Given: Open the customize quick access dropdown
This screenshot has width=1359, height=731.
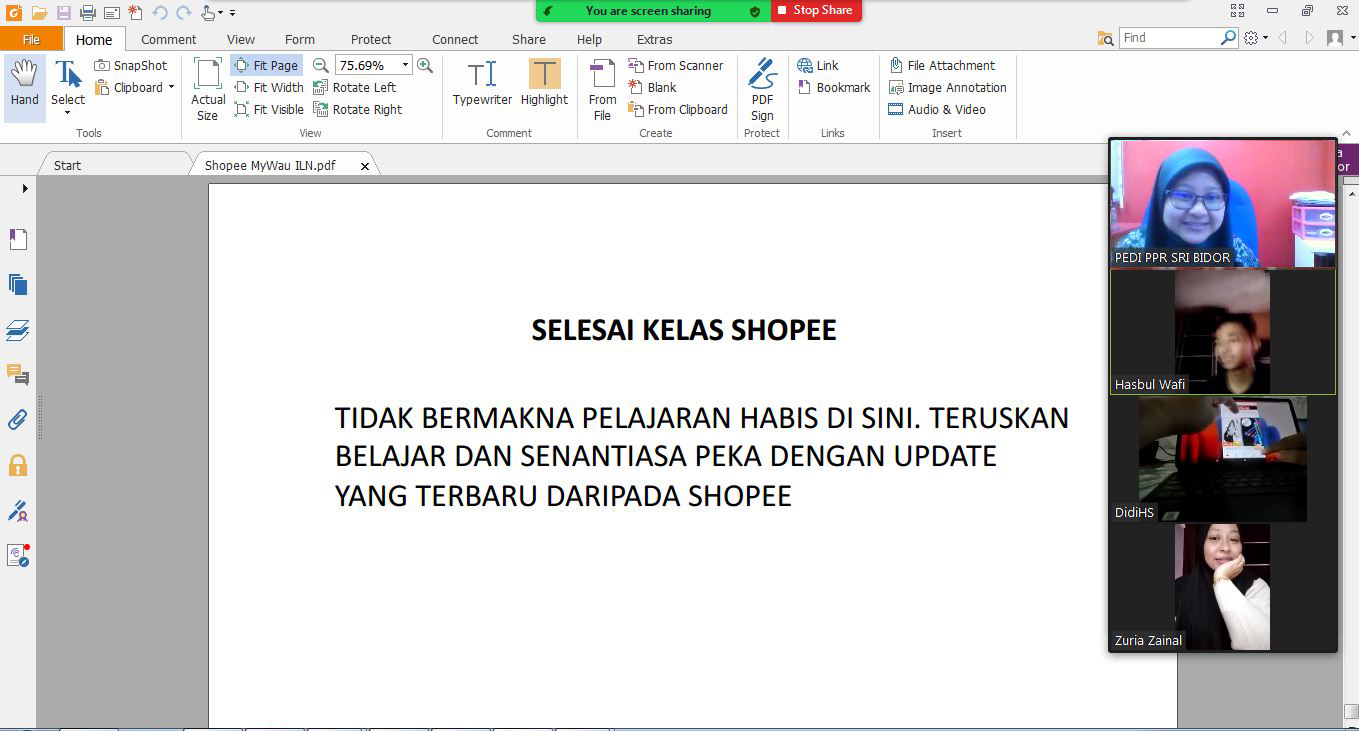Looking at the screenshot, I should click(x=233, y=13).
